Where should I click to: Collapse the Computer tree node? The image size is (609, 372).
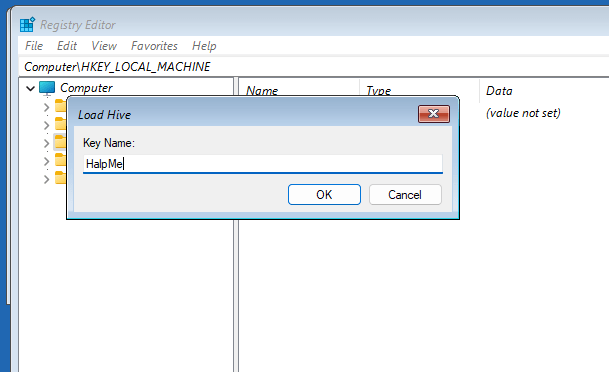point(30,89)
